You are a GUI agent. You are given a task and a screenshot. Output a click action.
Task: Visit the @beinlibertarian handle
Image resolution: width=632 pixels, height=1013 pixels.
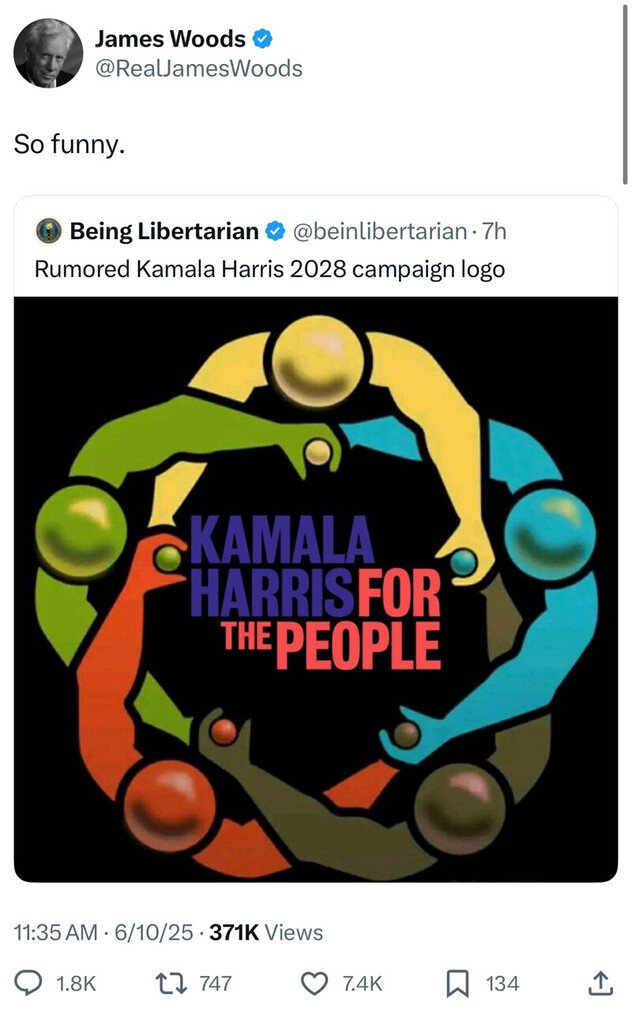[x=380, y=231]
